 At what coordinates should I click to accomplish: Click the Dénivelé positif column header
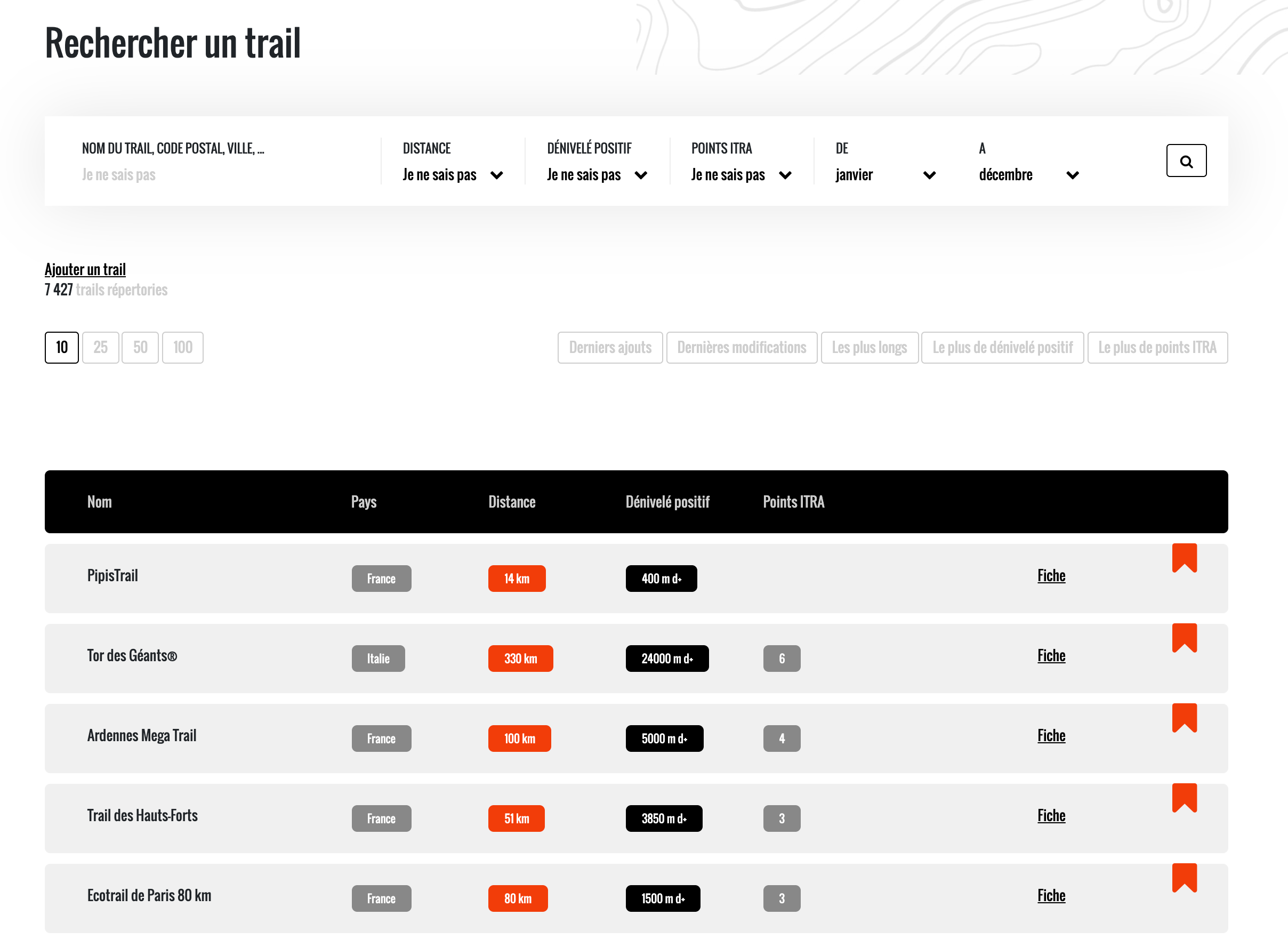point(667,502)
